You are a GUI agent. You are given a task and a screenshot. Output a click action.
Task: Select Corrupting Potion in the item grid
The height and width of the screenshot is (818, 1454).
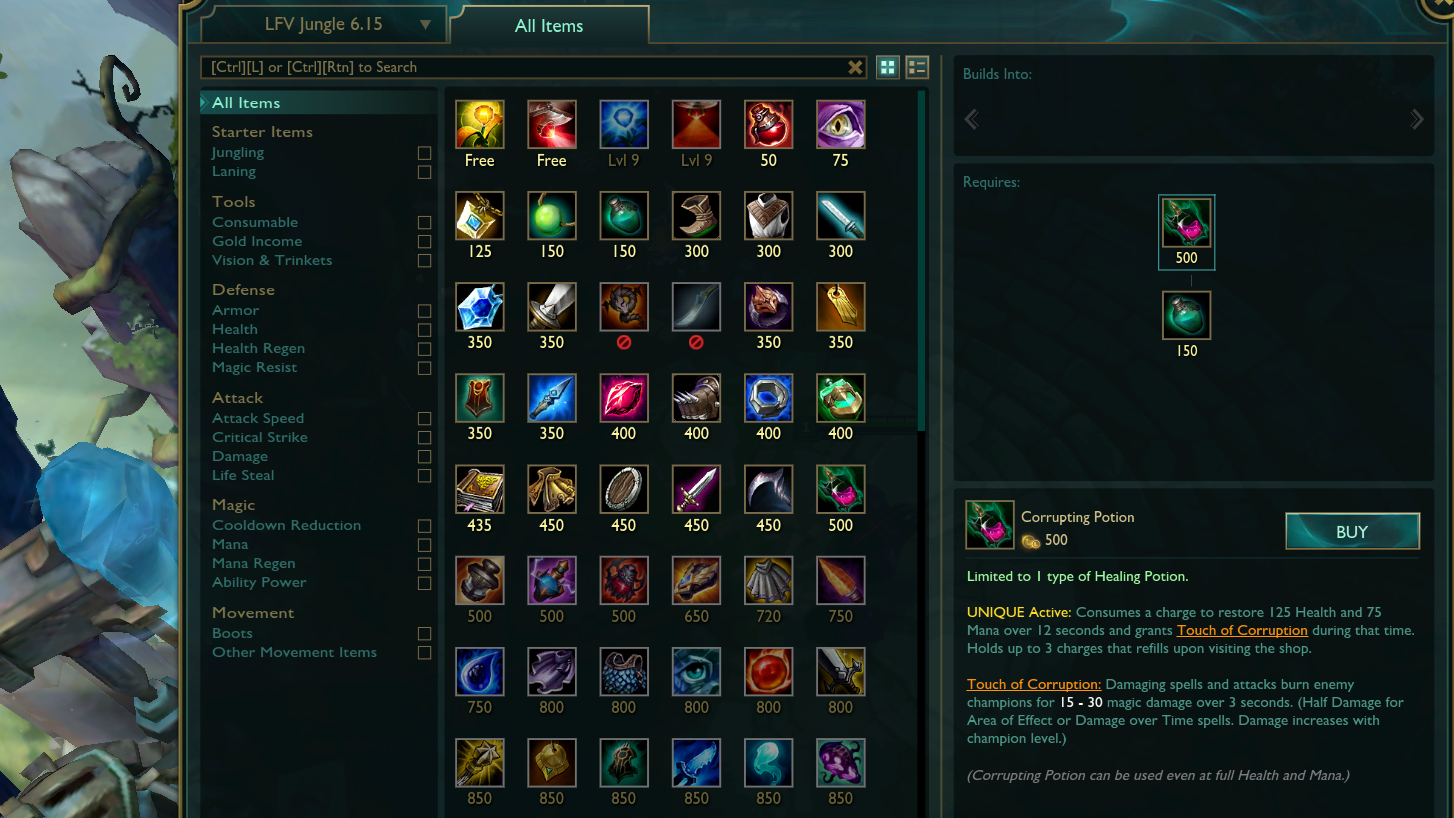tap(840, 489)
